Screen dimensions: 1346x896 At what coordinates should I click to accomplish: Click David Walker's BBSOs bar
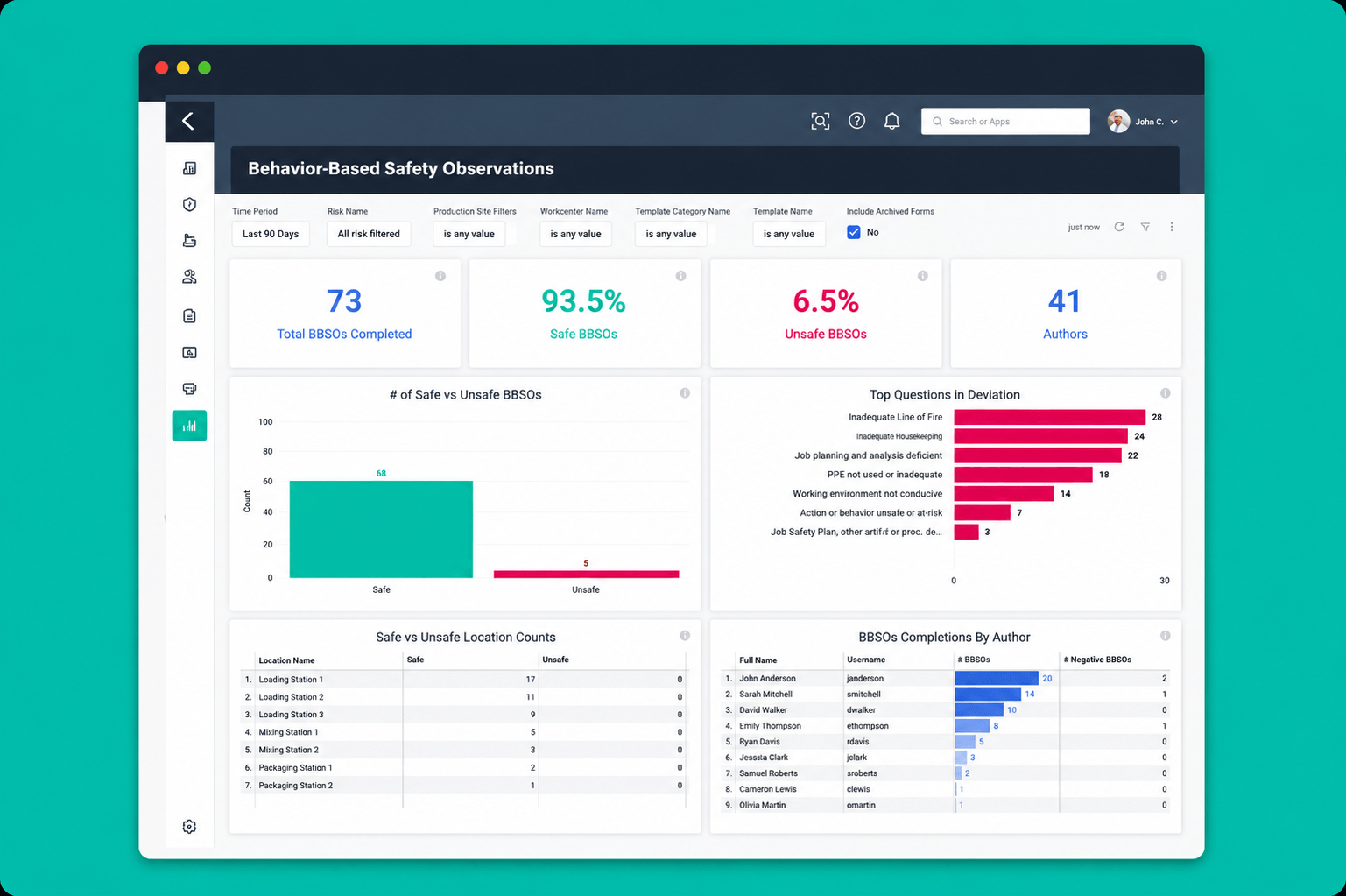pos(979,709)
